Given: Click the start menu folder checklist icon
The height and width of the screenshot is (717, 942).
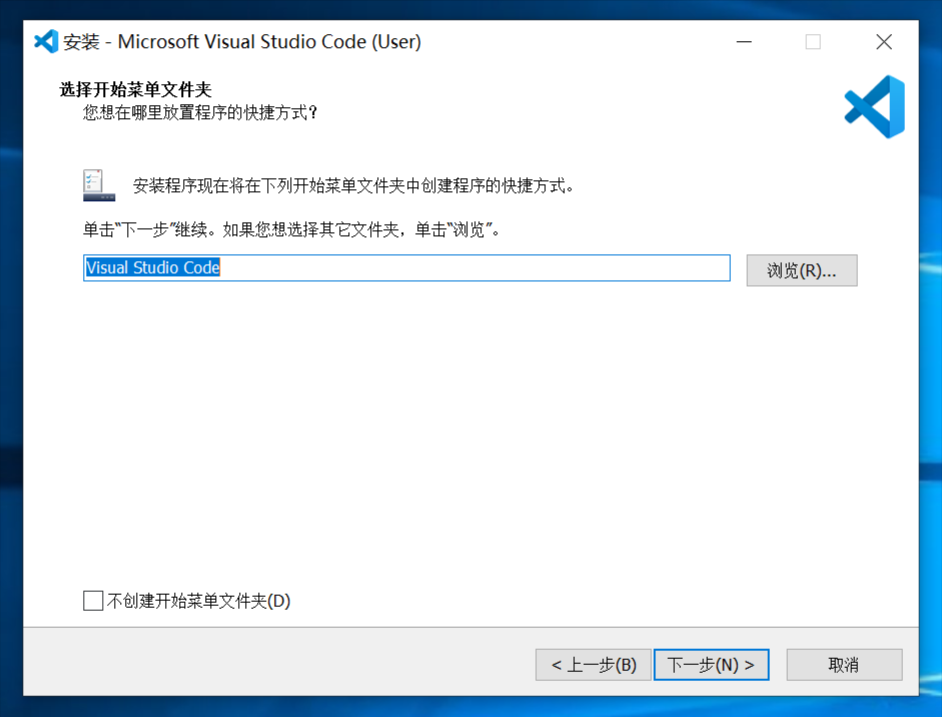Looking at the screenshot, I should [x=99, y=185].
